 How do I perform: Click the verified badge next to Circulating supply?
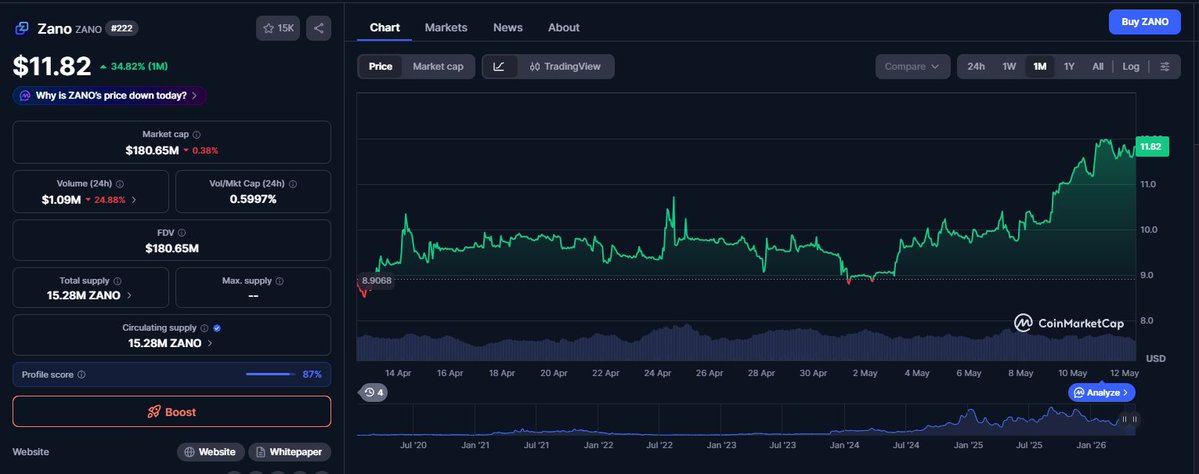[217, 328]
